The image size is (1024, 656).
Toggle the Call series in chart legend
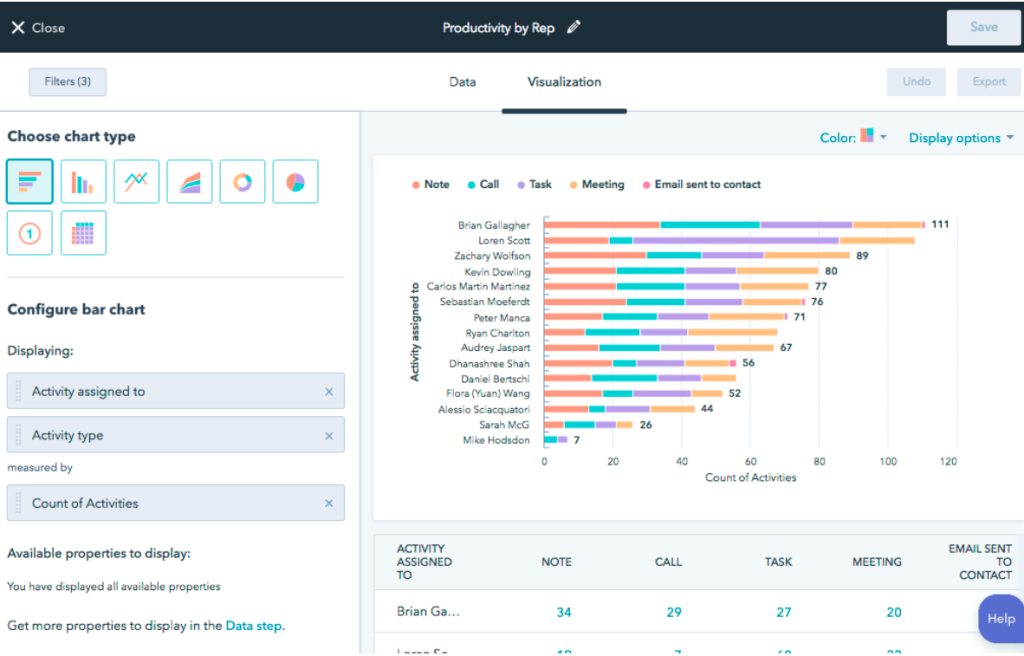tap(482, 185)
